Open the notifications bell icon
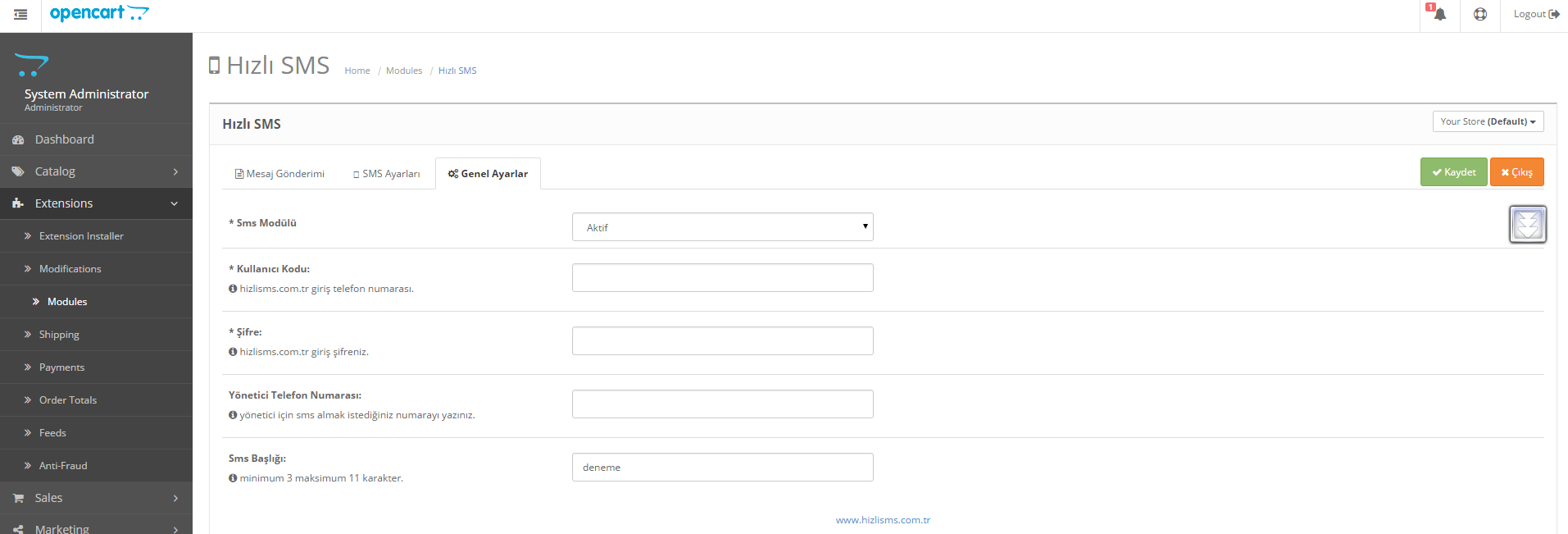Image resolution: width=1568 pixels, height=534 pixels. click(x=1439, y=15)
